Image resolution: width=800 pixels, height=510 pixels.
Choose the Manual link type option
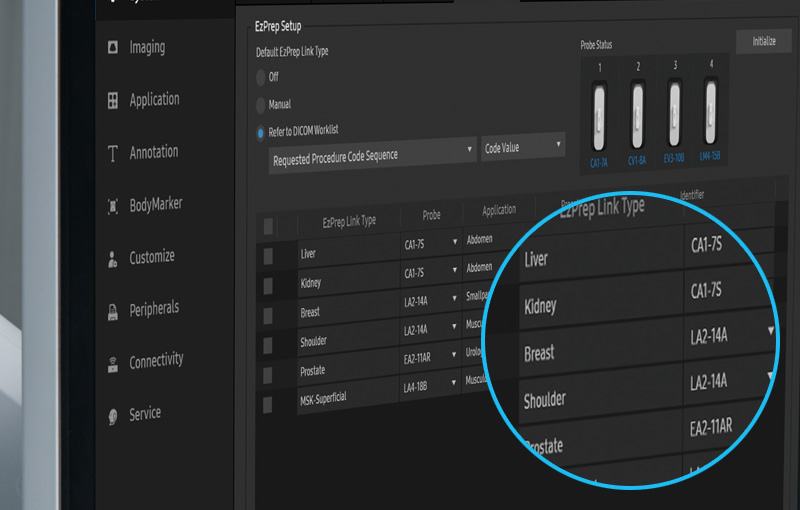coord(261,105)
